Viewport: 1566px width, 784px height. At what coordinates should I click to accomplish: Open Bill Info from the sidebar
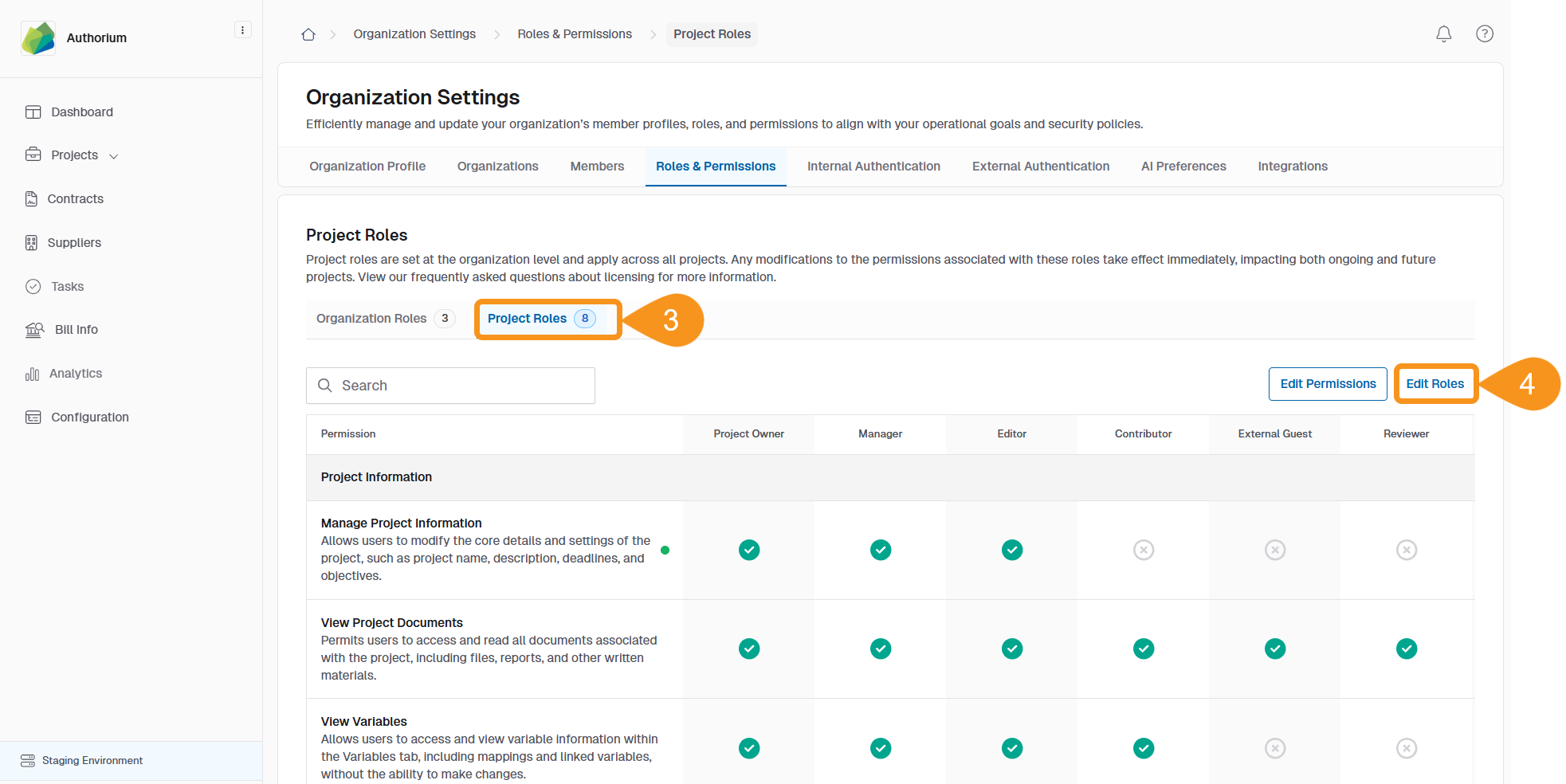click(75, 329)
